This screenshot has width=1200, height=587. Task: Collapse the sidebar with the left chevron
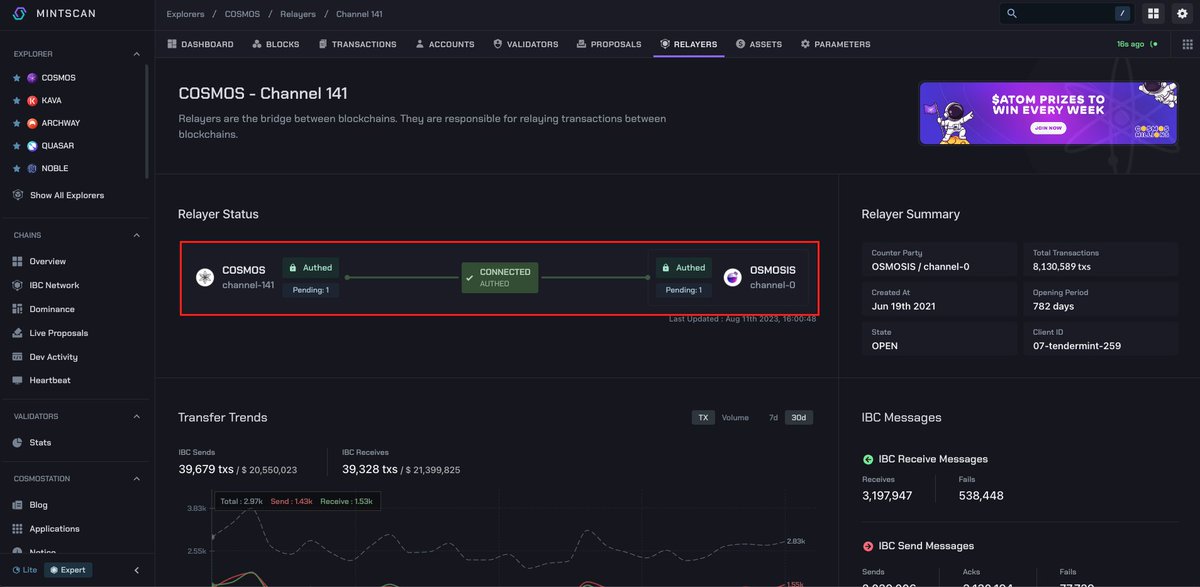coord(137,570)
